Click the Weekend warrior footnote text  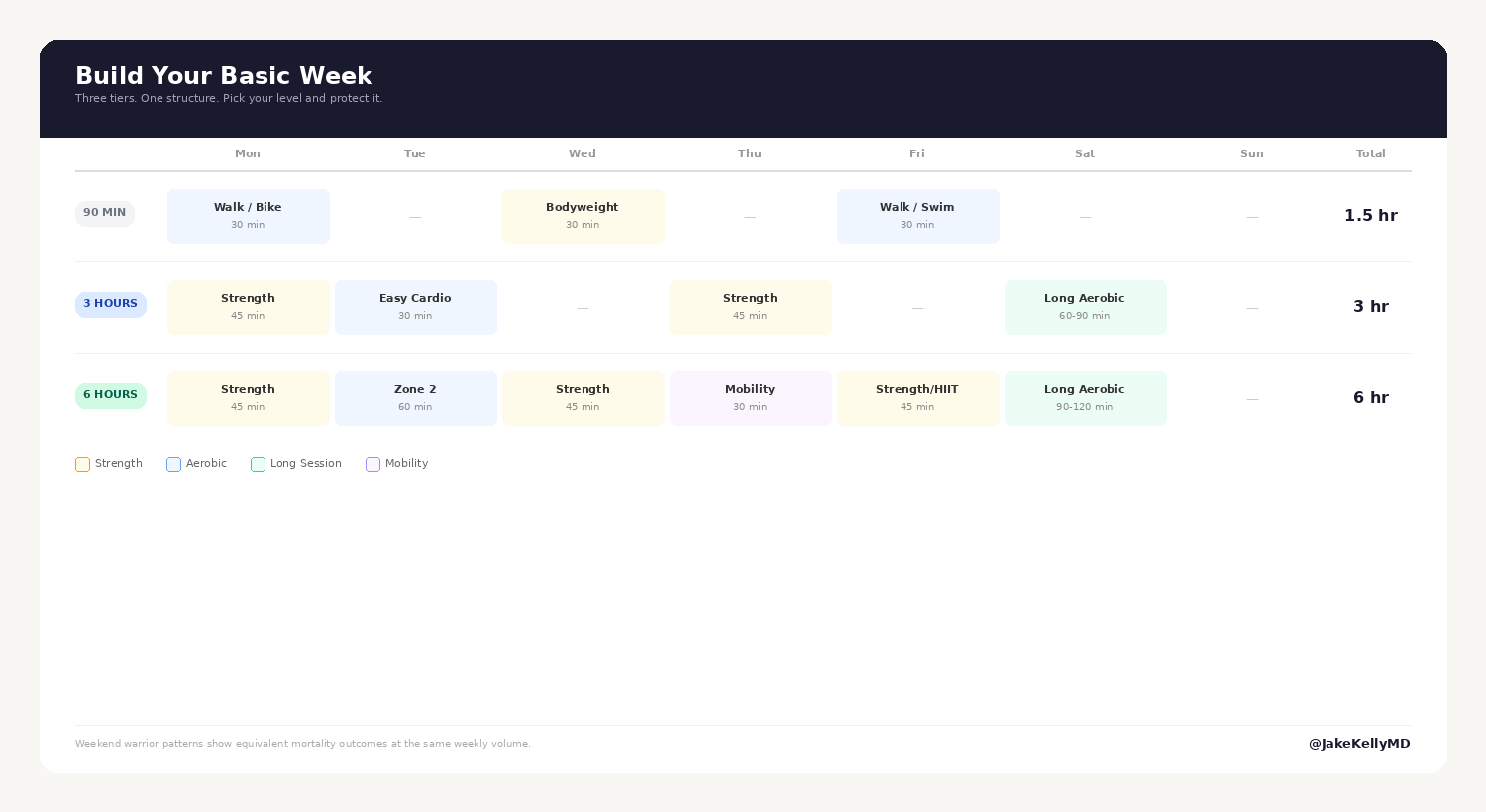pyautogui.click(x=303, y=744)
